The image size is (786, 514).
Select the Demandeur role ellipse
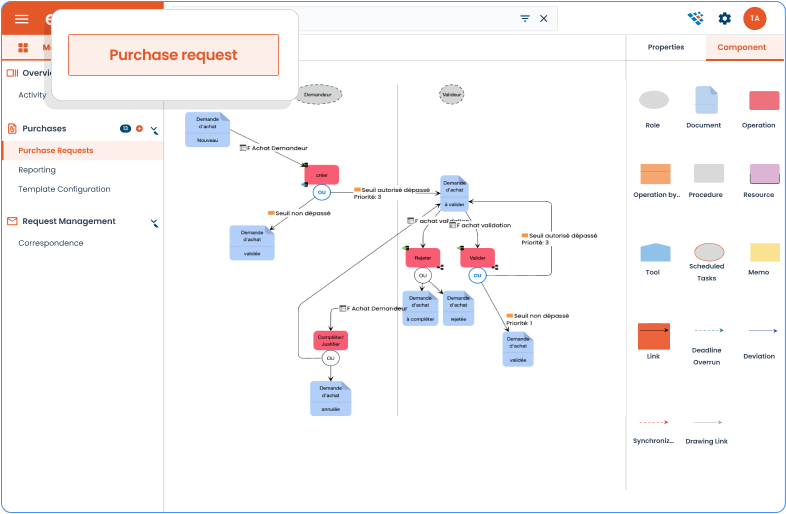[318, 94]
